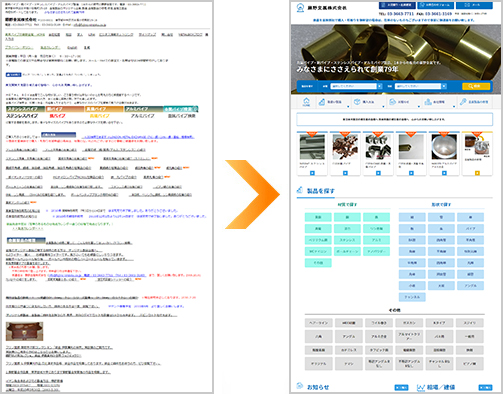Expand the submenu arrow beside the second navigation item

tap(348, 107)
